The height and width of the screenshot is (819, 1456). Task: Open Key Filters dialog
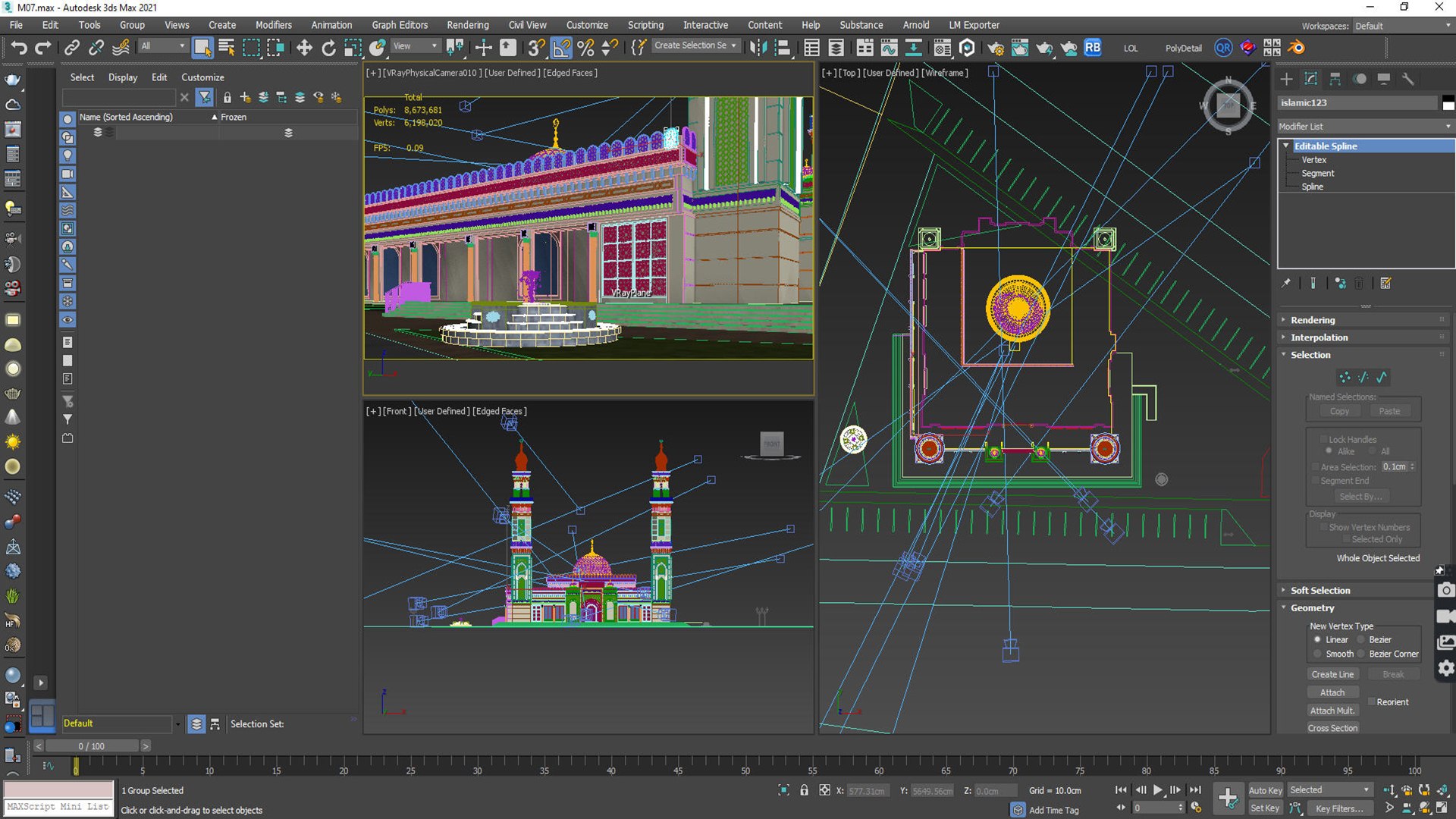click(1338, 808)
